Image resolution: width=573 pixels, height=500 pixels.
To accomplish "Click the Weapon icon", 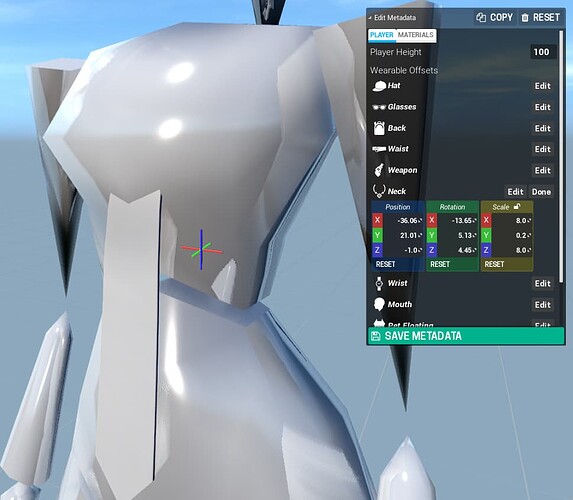I will tap(379, 170).
